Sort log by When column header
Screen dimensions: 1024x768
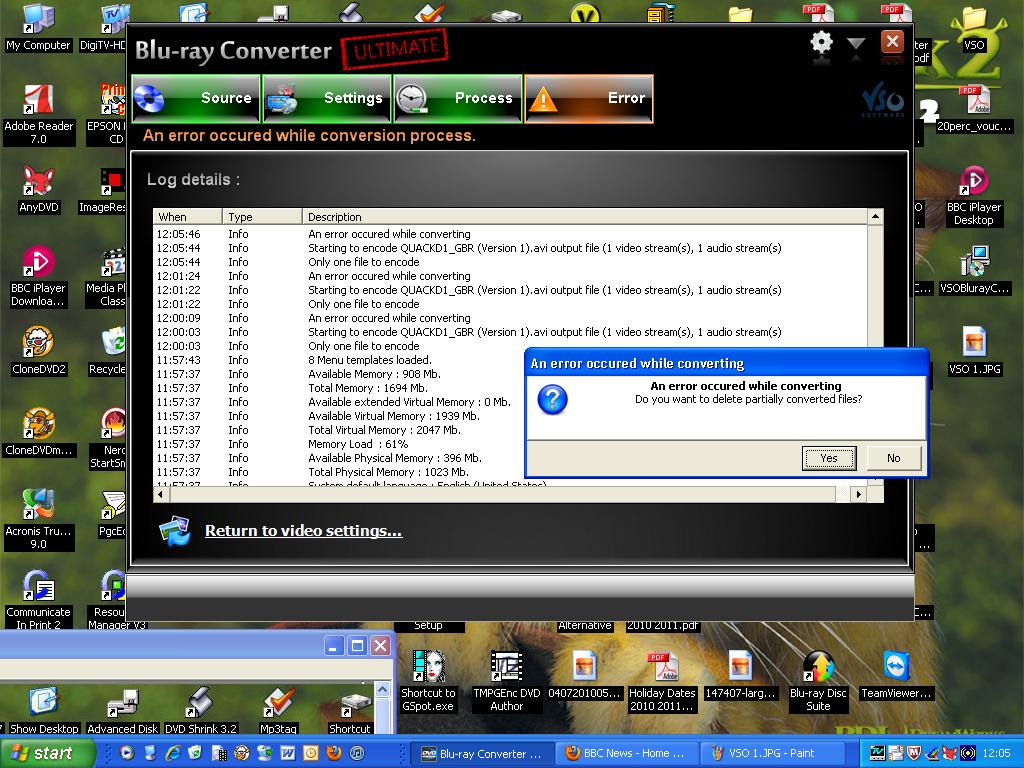[187, 217]
